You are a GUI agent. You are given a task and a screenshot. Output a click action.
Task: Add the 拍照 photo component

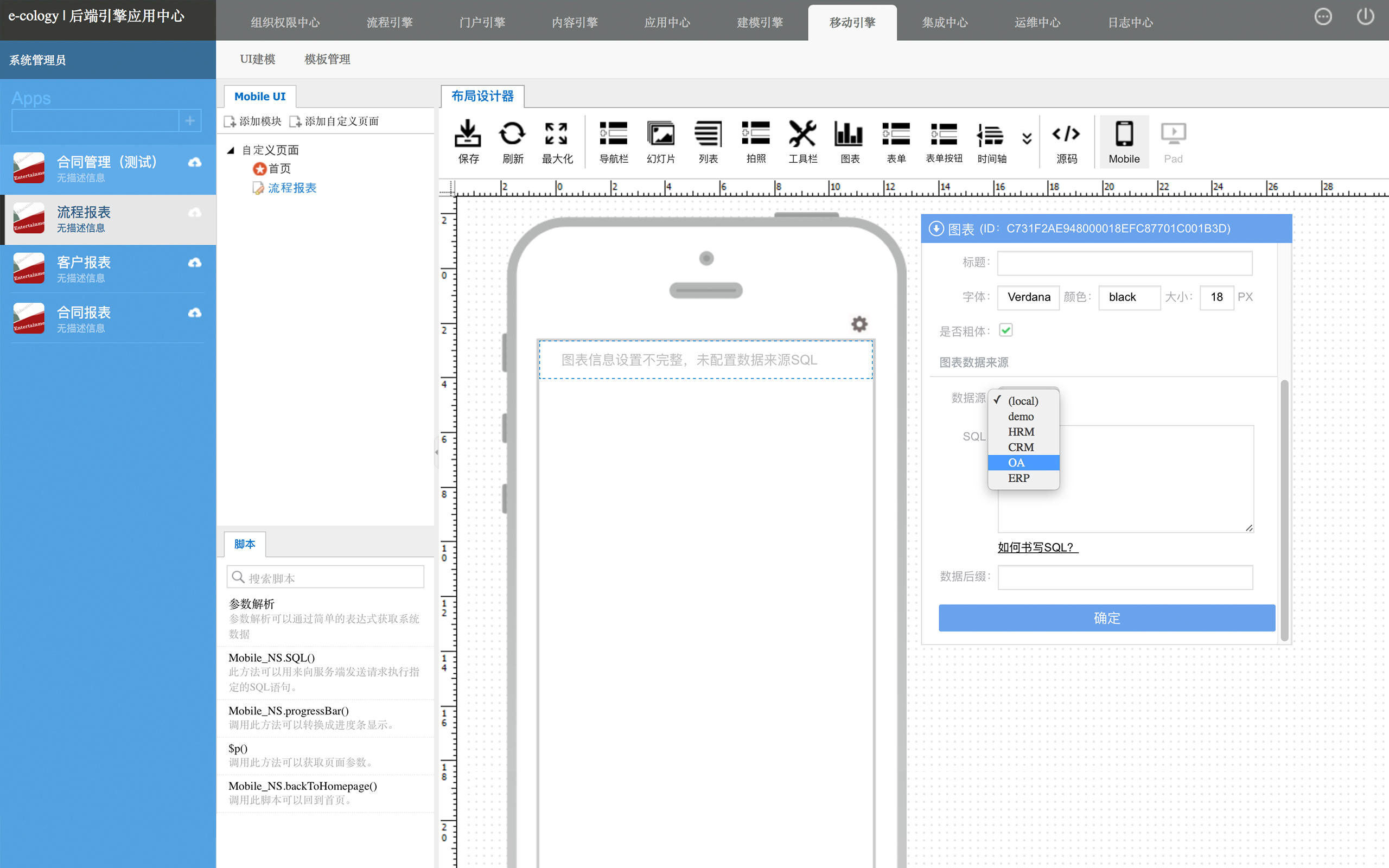tap(756, 141)
